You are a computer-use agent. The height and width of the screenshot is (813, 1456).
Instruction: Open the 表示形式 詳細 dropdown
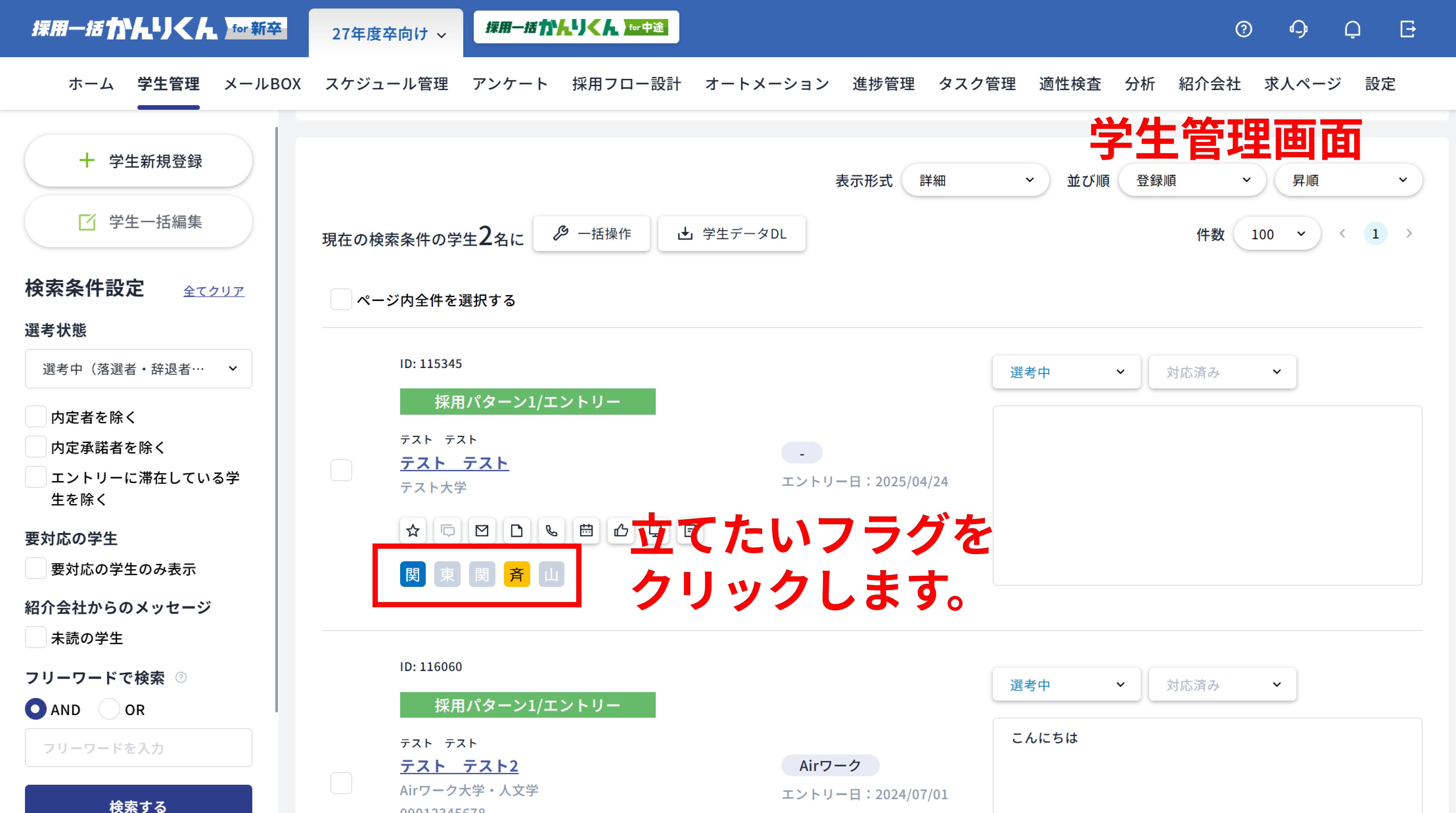point(976,180)
